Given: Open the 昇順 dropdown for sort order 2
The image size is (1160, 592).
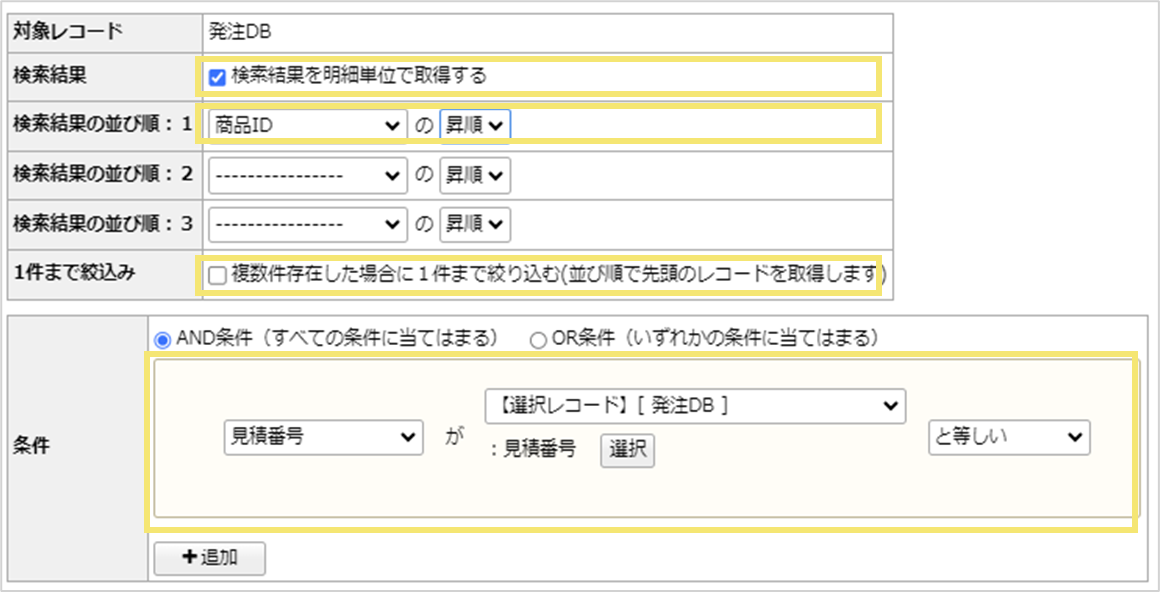Looking at the screenshot, I should pos(475,174).
